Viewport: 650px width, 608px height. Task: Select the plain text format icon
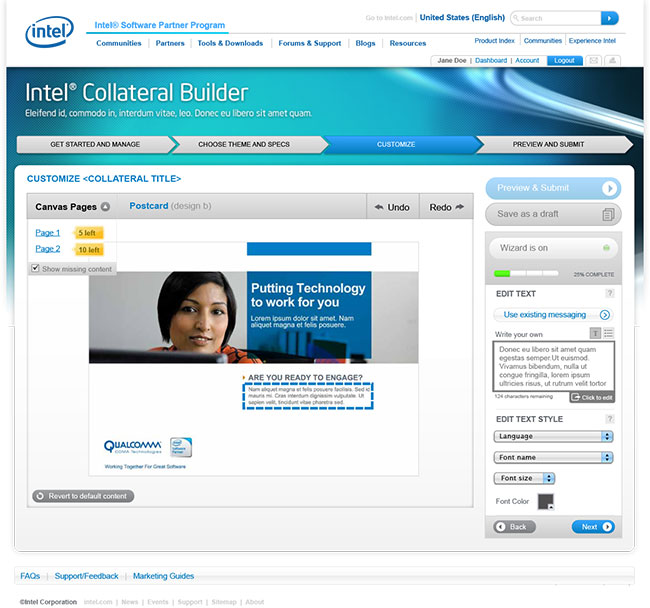pyautogui.click(x=595, y=333)
